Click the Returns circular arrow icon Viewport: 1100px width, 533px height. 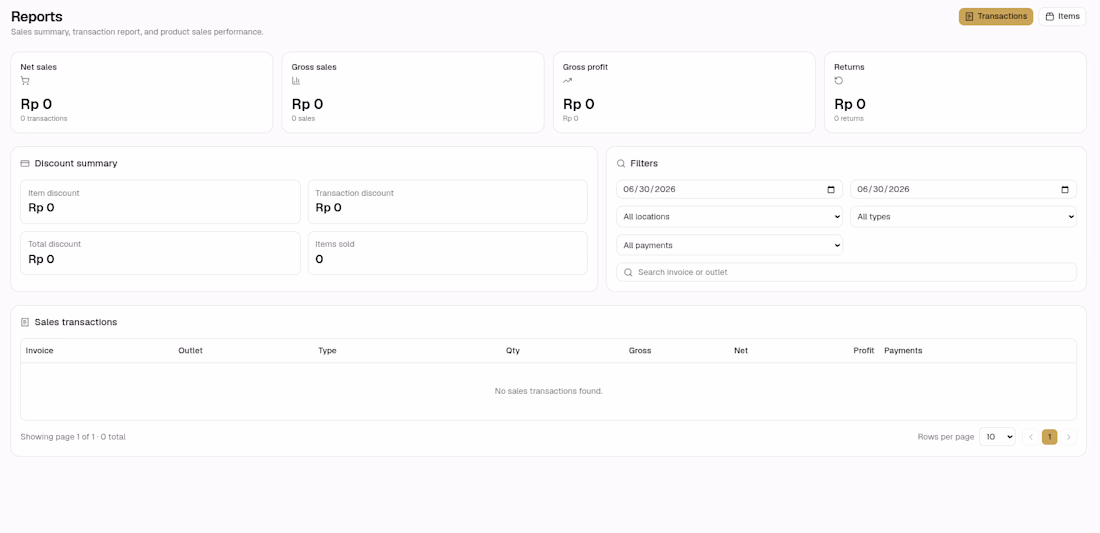(x=838, y=81)
